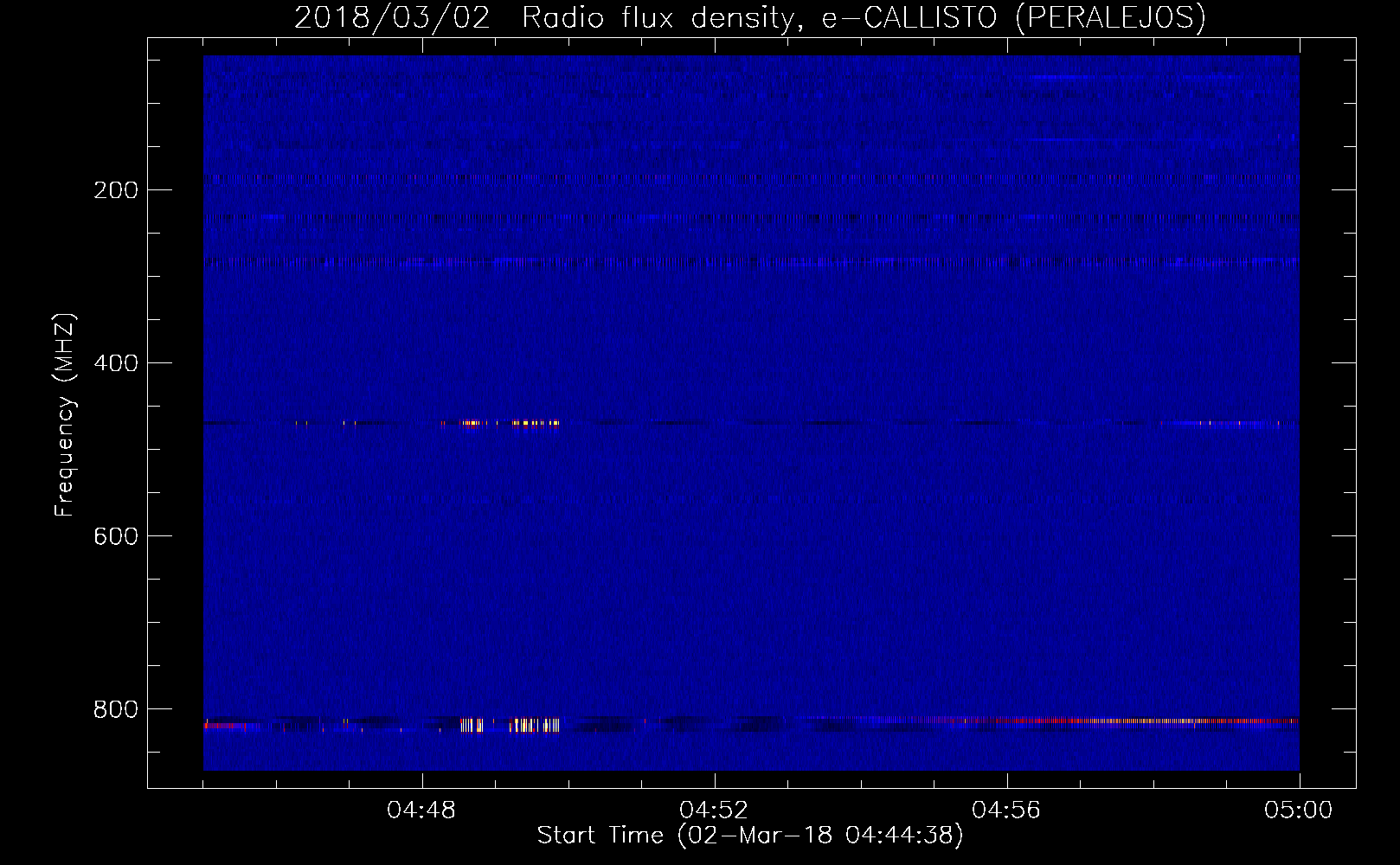Click the plot title mentioning e-CALLISTO (PERALEJOS)
This screenshot has height=865, width=1400.
[749, 17]
